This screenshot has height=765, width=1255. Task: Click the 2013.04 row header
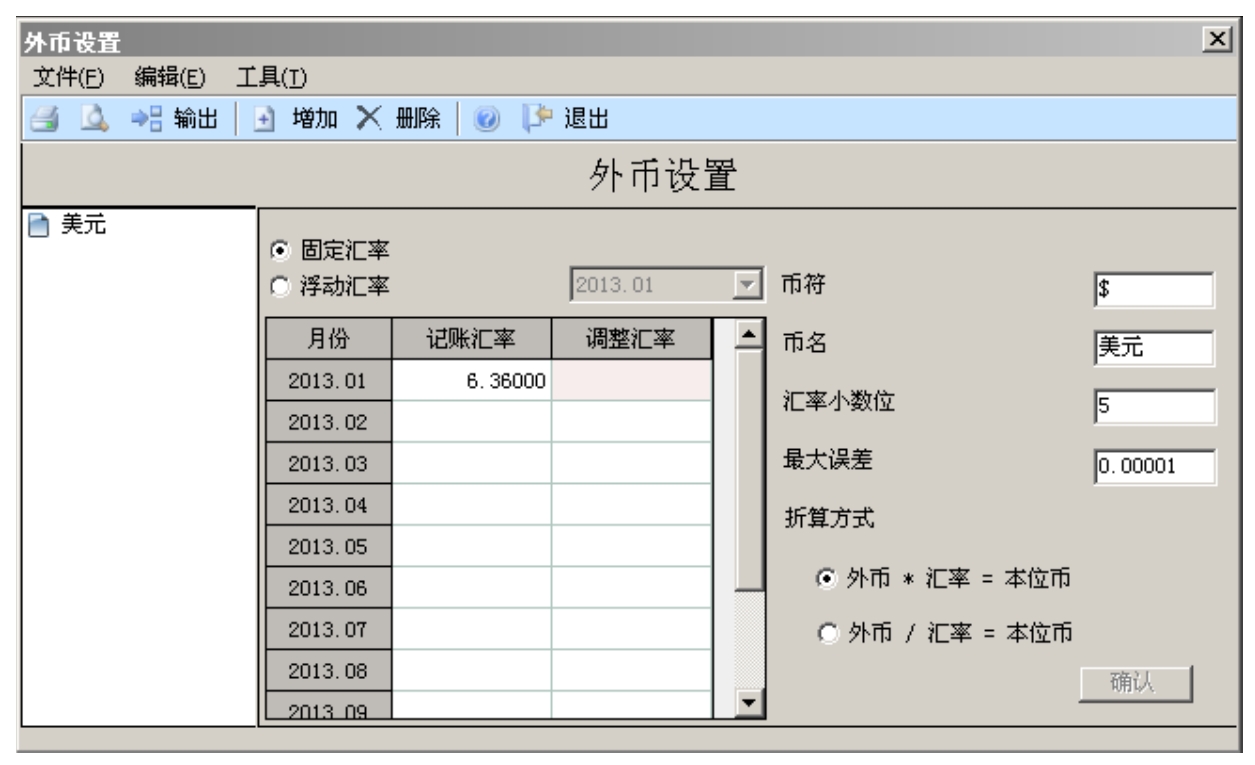click(328, 505)
